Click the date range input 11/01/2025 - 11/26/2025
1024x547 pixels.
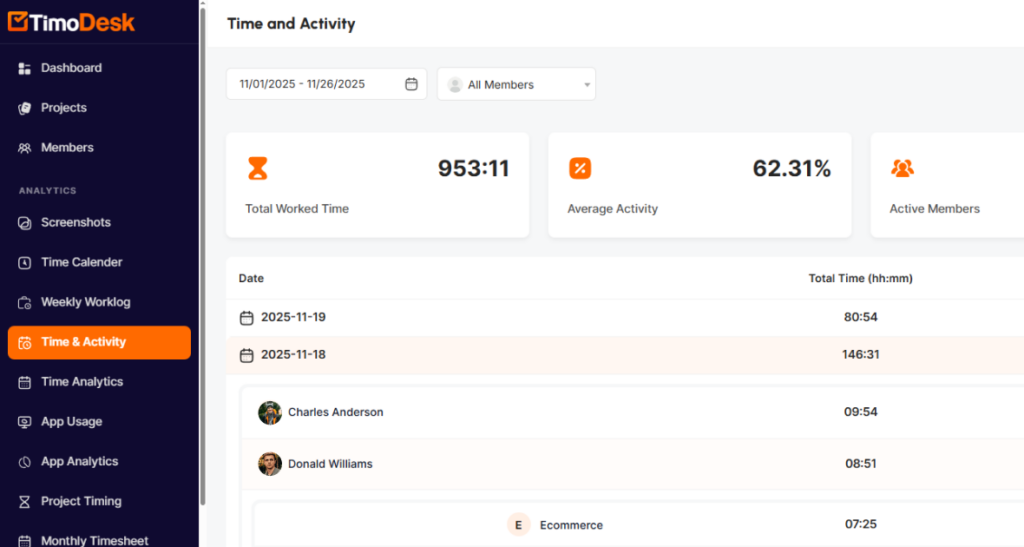point(327,84)
